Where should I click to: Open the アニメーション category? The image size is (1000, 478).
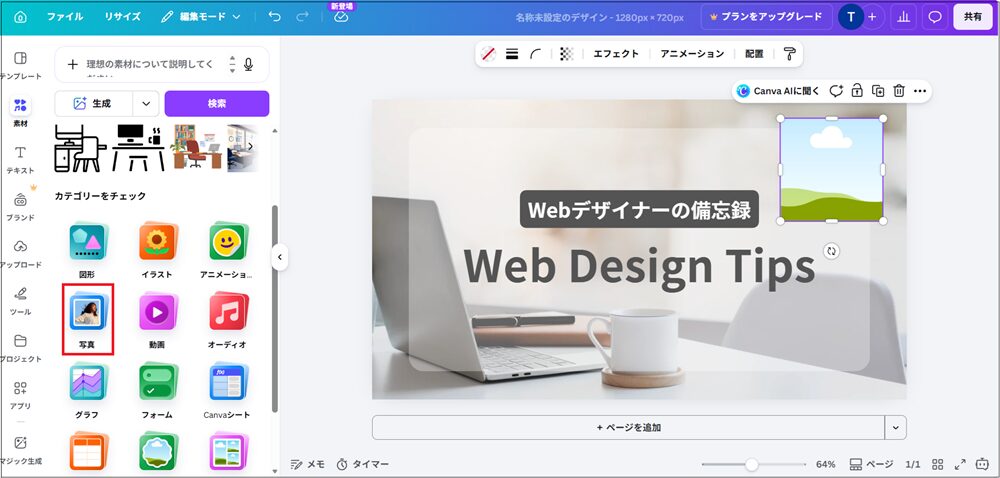click(x=227, y=250)
